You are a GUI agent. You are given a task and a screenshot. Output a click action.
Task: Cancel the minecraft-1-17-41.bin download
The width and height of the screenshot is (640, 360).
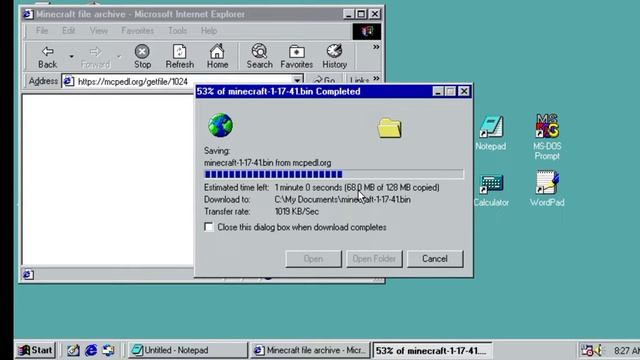[435, 259]
